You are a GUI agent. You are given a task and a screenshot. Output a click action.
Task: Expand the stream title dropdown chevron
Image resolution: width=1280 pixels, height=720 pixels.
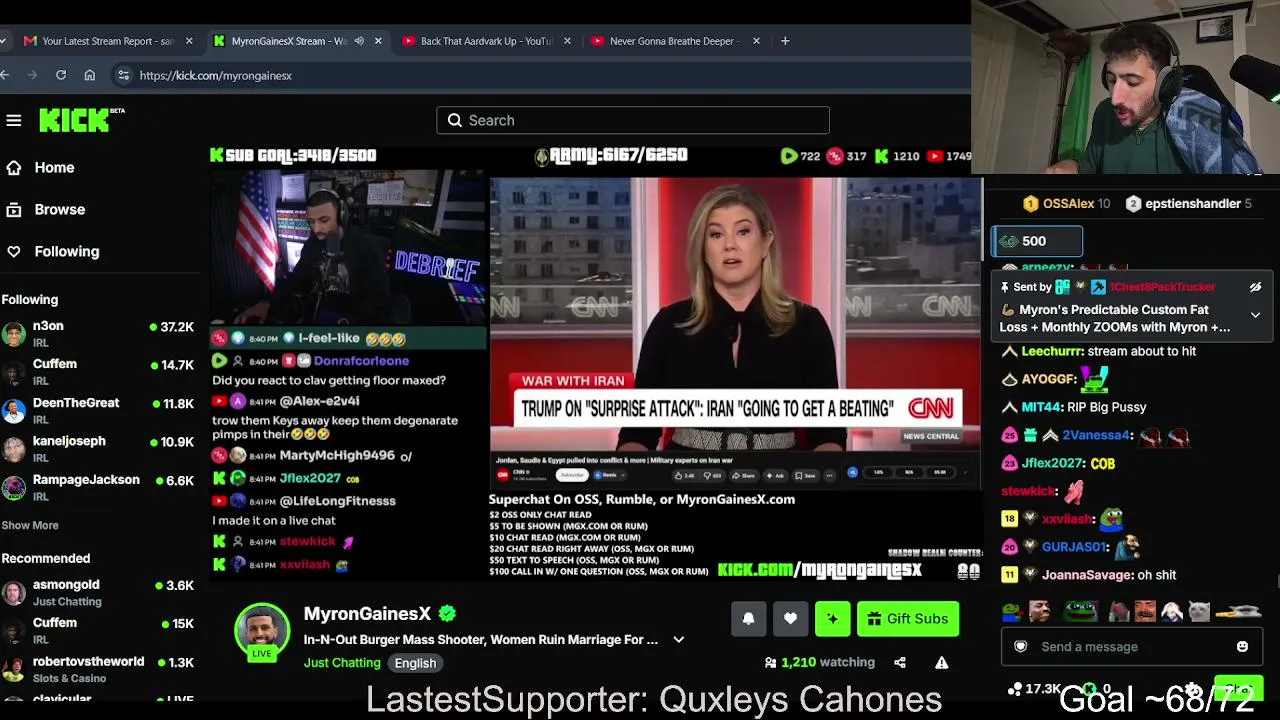click(x=678, y=640)
